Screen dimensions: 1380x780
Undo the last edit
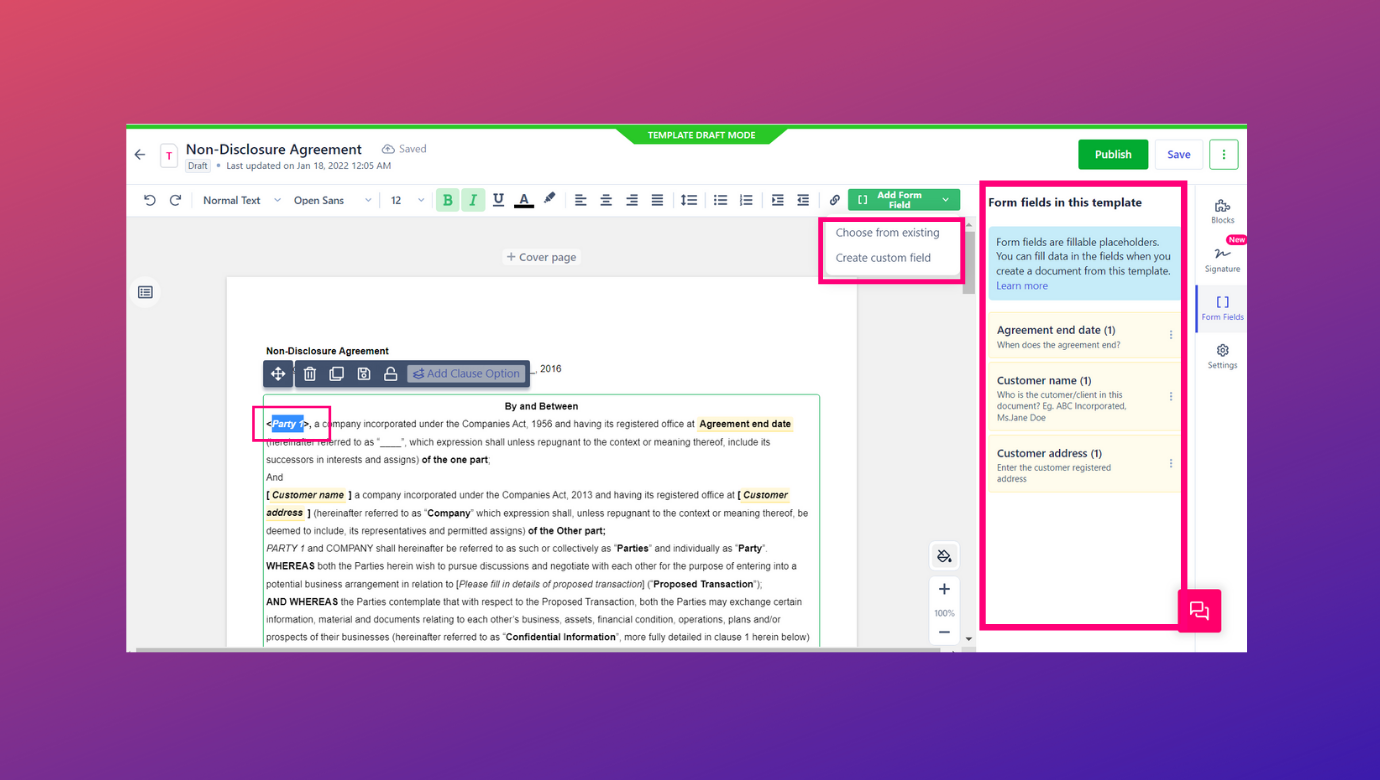click(x=150, y=200)
